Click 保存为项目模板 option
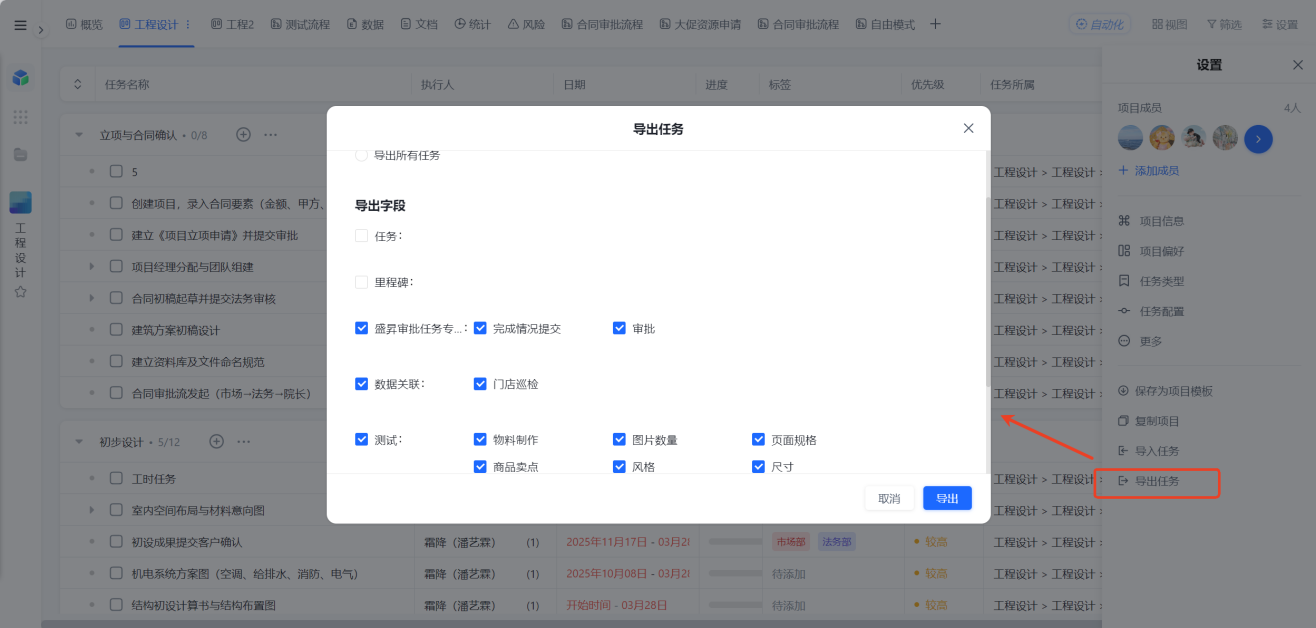The height and width of the screenshot is (628, 1316). (1165, 391)
